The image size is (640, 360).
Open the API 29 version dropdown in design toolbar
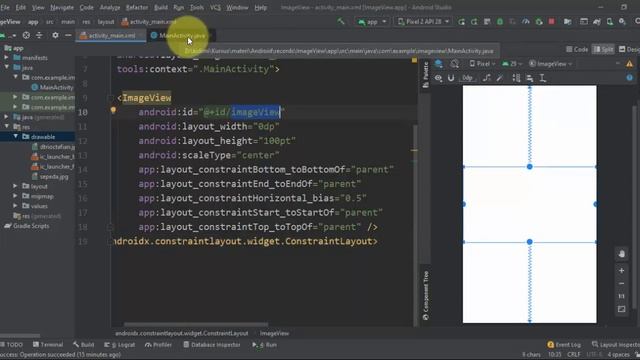click(512, 64)
